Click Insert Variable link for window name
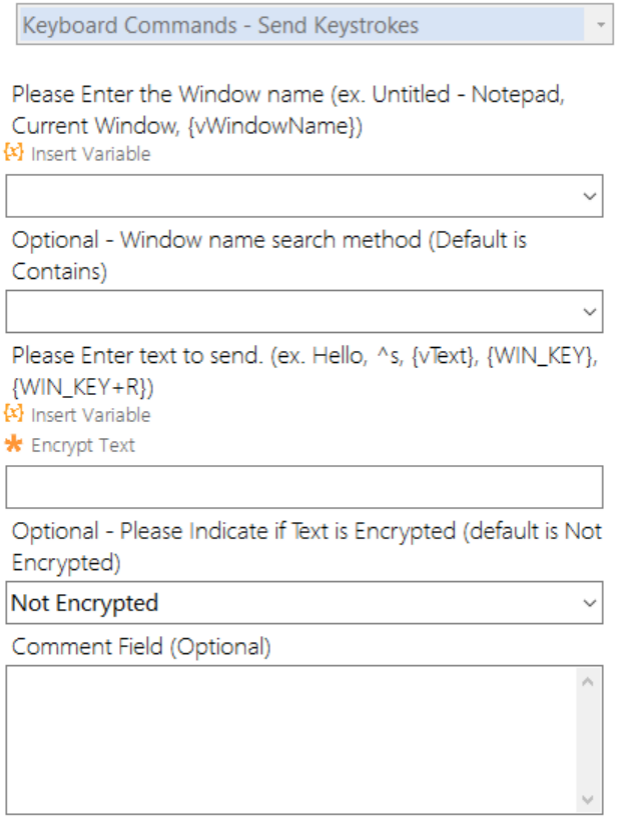 tap(90, 154)
